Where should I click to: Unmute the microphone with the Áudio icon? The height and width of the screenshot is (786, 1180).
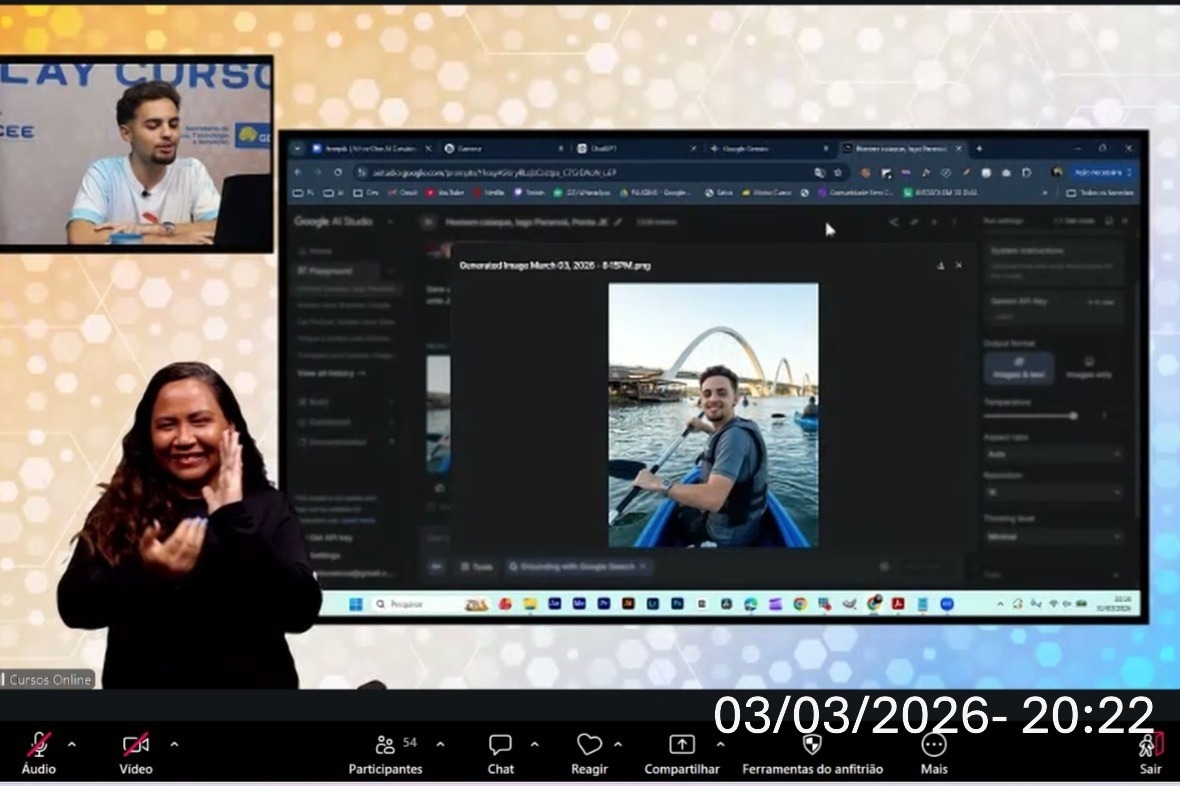38,745
